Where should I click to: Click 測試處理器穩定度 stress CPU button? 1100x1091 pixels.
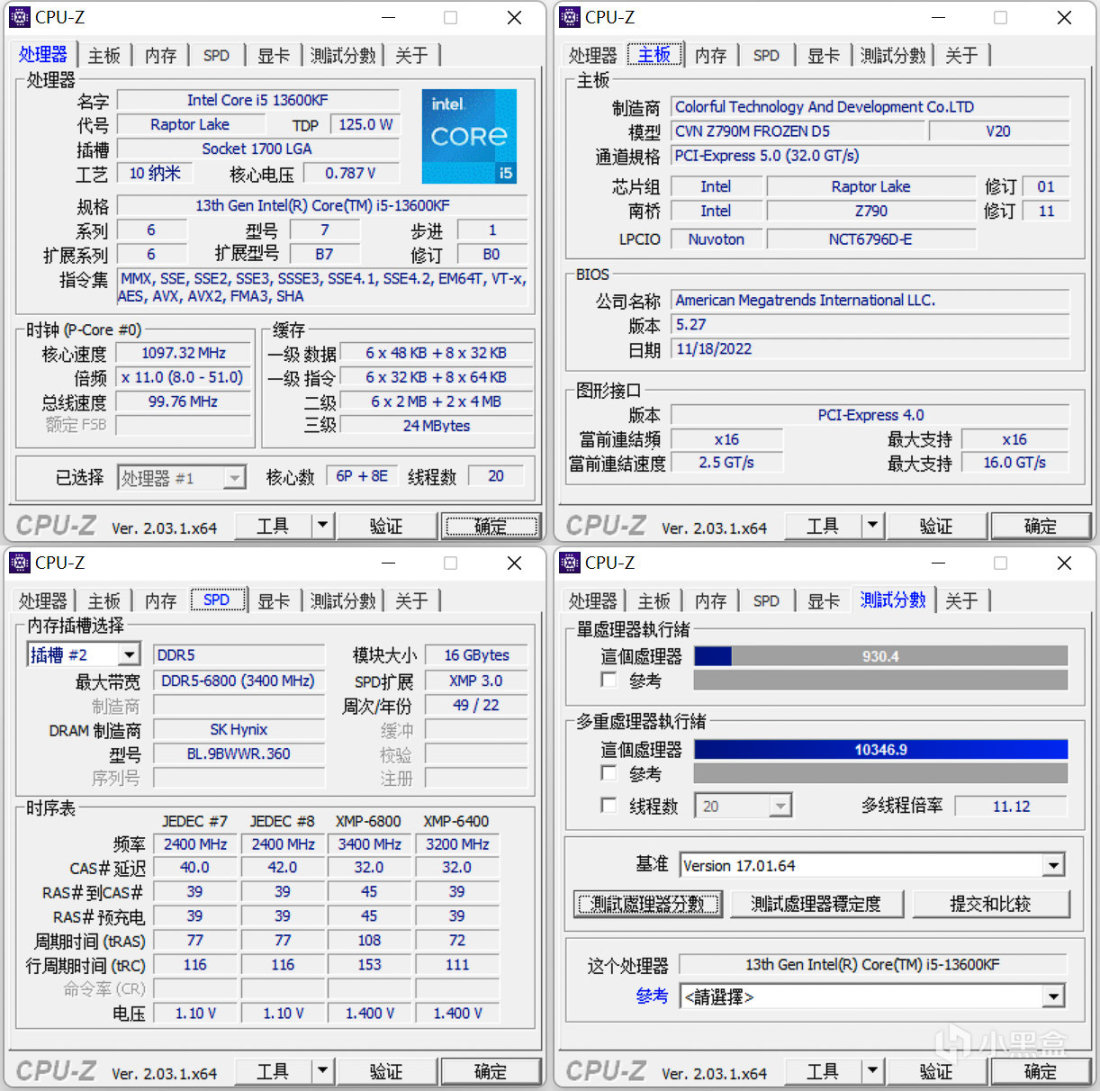817,904
